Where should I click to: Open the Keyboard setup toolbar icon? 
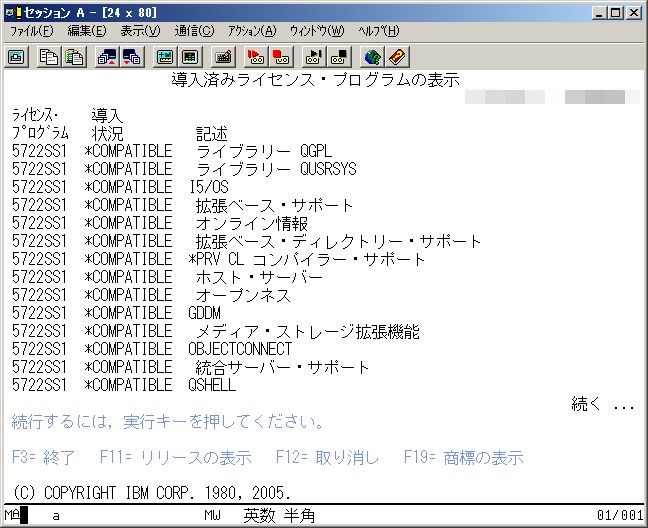coord(223,57)
